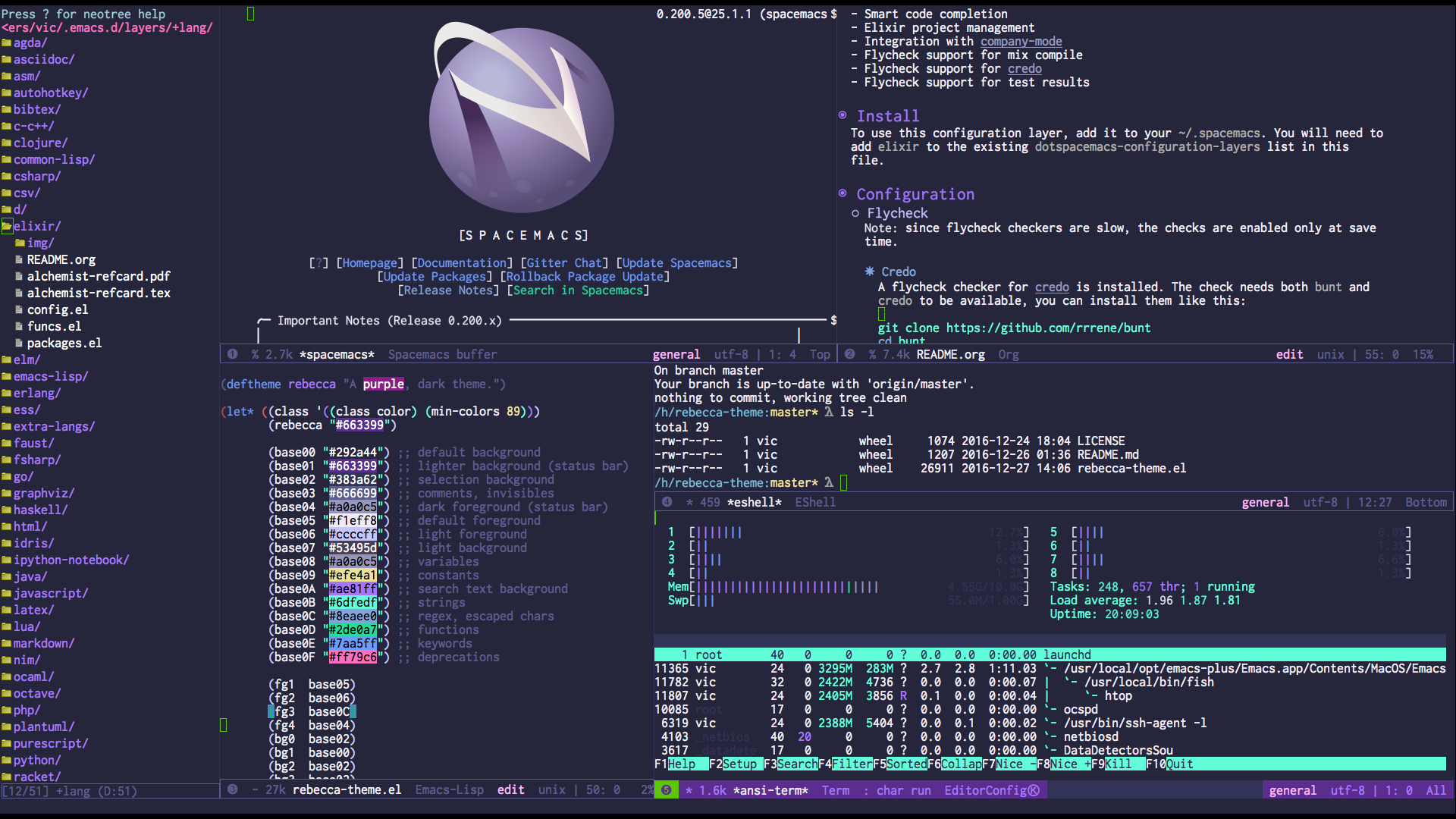Click F10 Quit in htop

point(1169,764)
